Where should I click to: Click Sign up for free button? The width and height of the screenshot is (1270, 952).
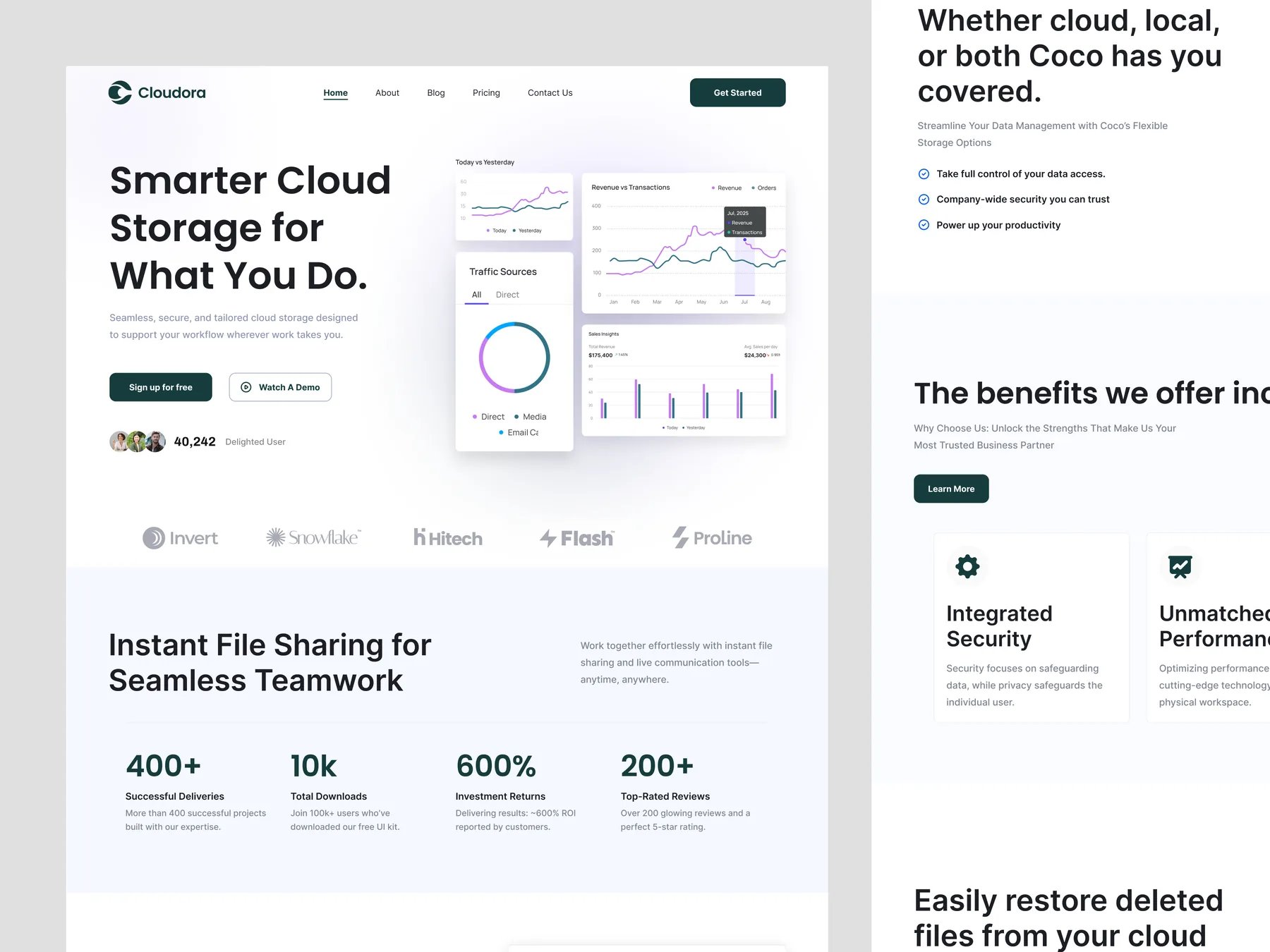click(x=161, y=387)
